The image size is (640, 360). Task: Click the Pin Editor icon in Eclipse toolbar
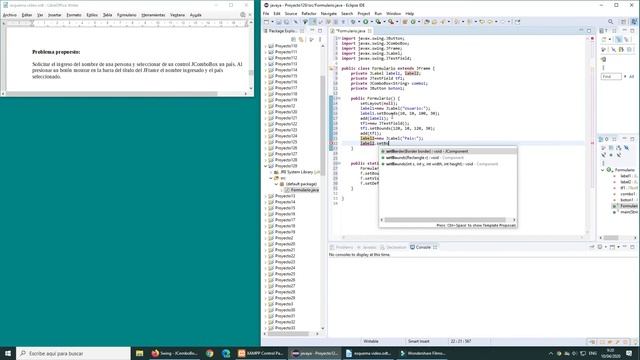[517, 22]
